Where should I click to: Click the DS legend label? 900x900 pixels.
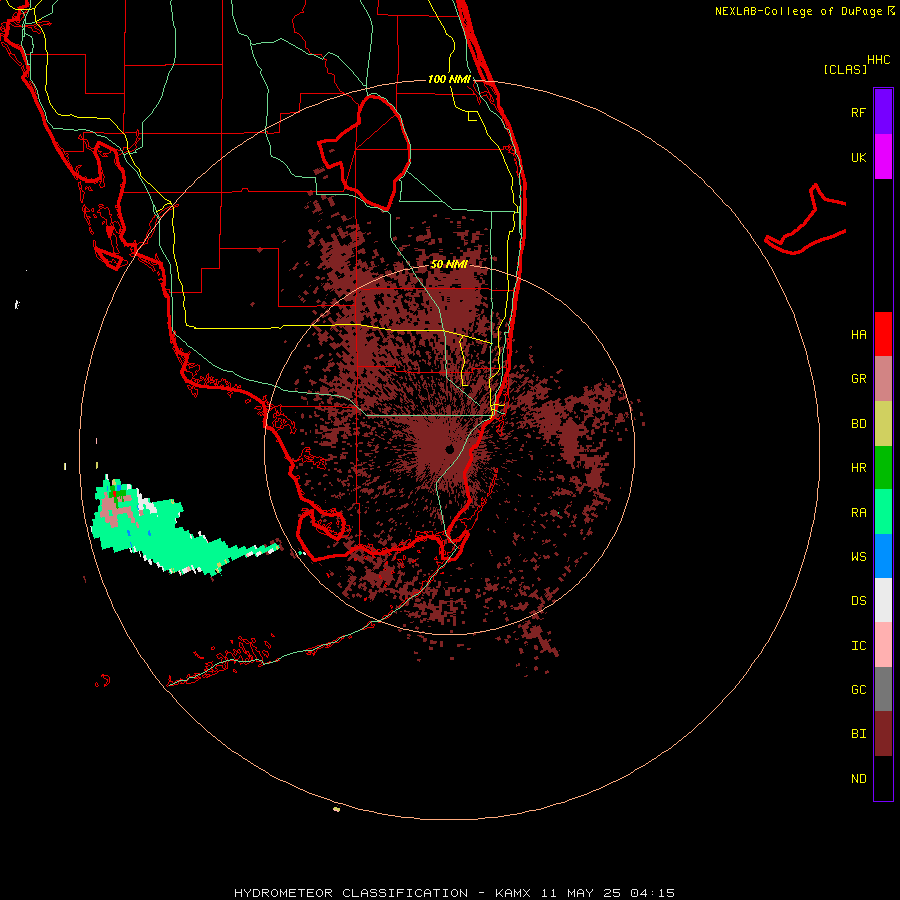[x=858, y=601]
